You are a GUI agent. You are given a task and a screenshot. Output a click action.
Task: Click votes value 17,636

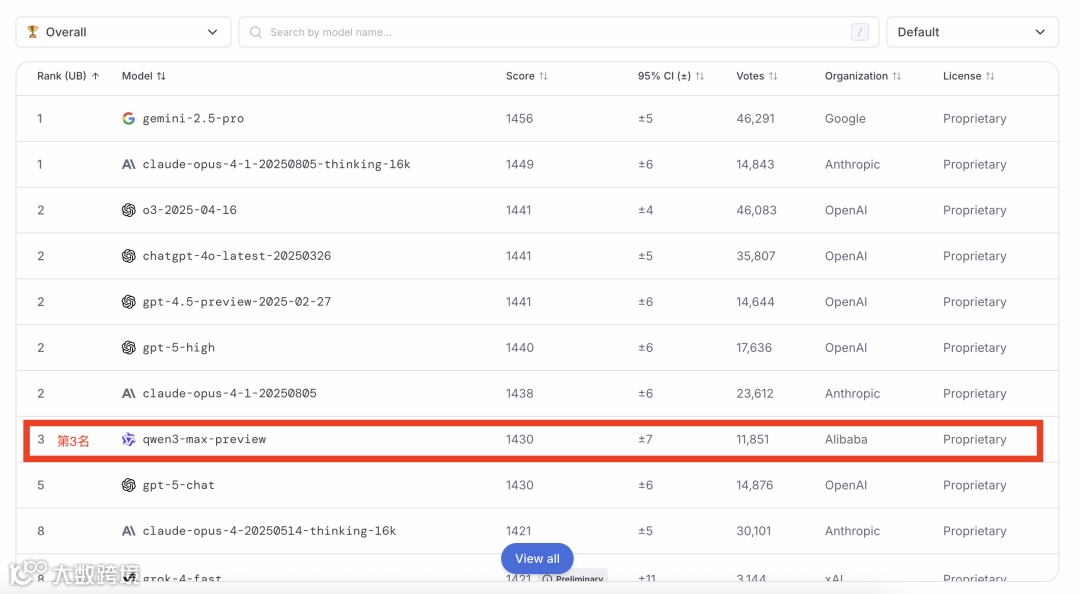754,347
